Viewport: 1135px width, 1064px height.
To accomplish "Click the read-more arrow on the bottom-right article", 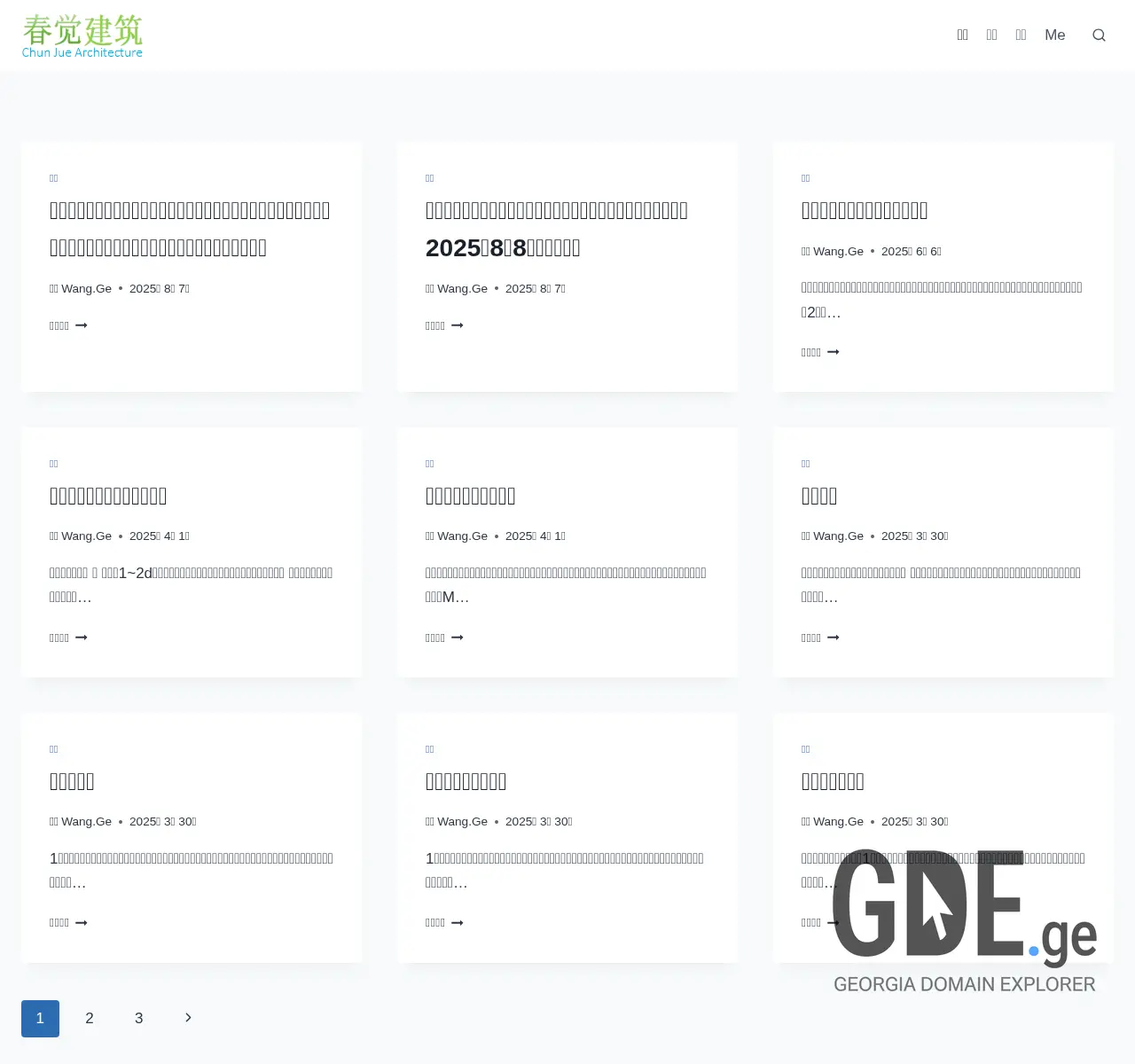I will (x=820, y=922).
